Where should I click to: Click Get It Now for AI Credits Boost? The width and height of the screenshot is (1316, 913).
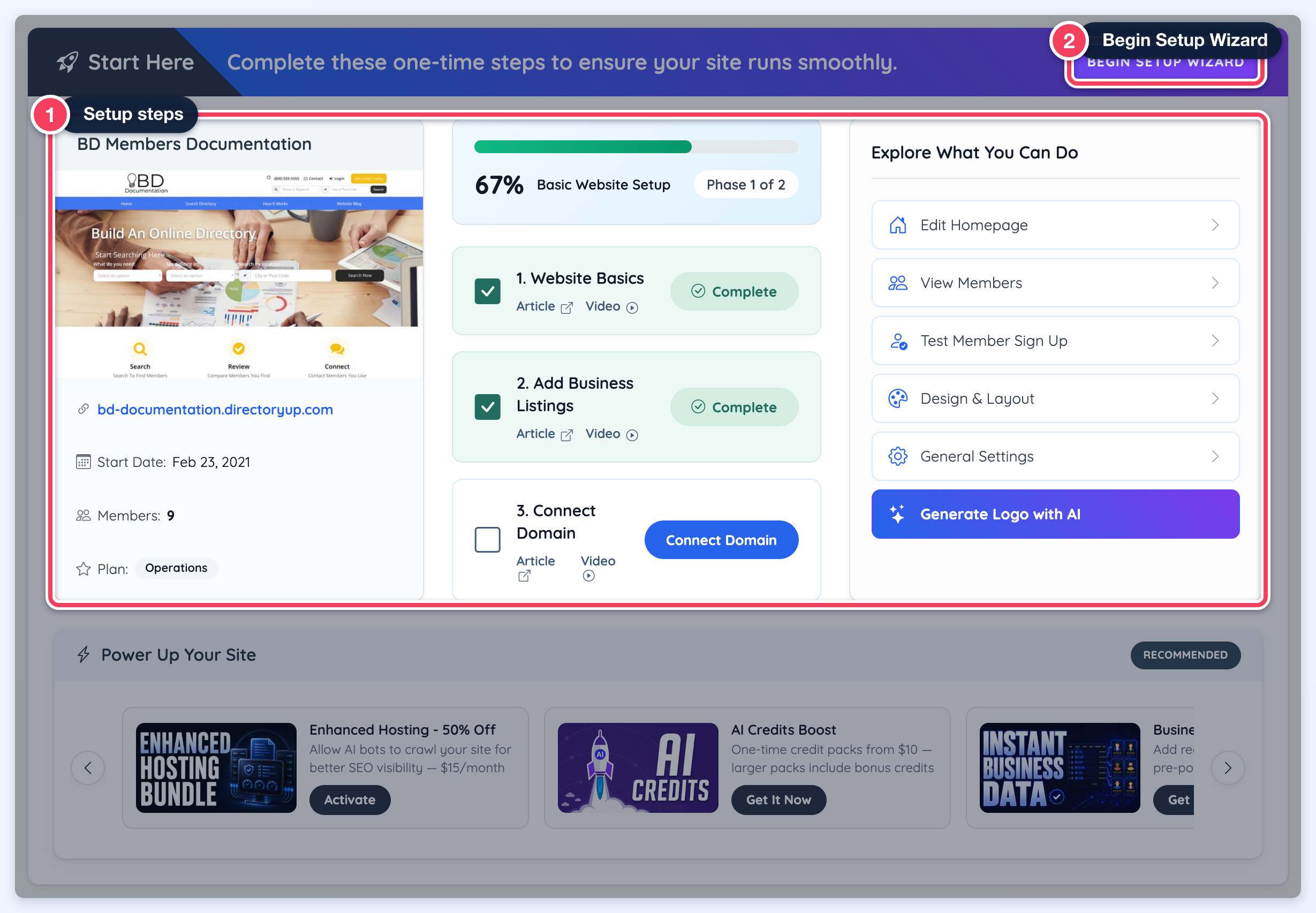(x=778, y=799)
